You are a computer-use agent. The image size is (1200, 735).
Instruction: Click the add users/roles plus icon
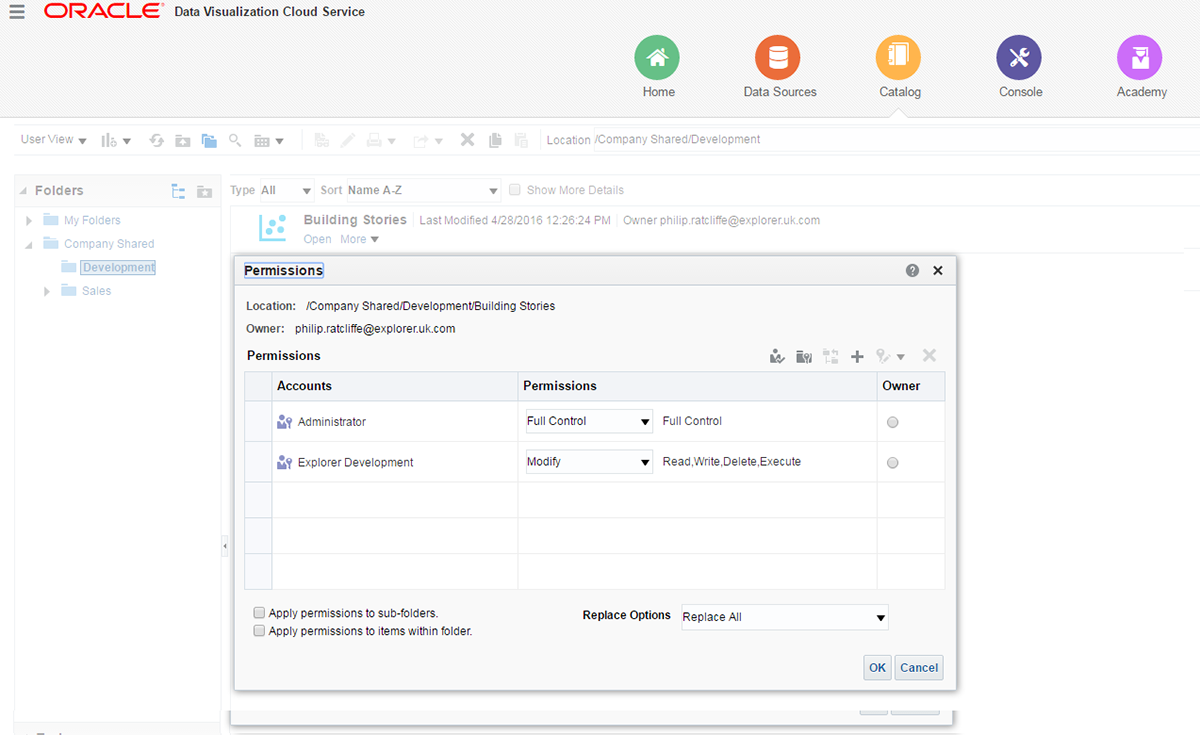[x=857, y=356]
